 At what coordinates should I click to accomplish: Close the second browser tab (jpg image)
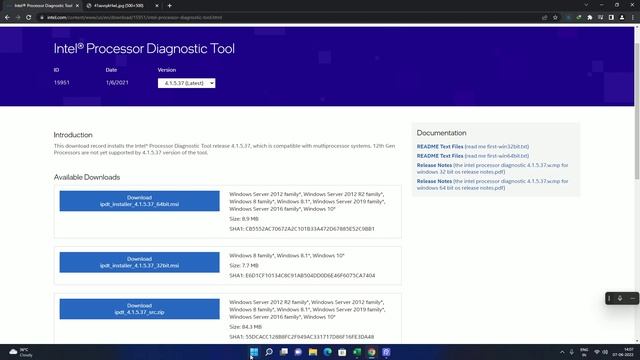(157, 6)
